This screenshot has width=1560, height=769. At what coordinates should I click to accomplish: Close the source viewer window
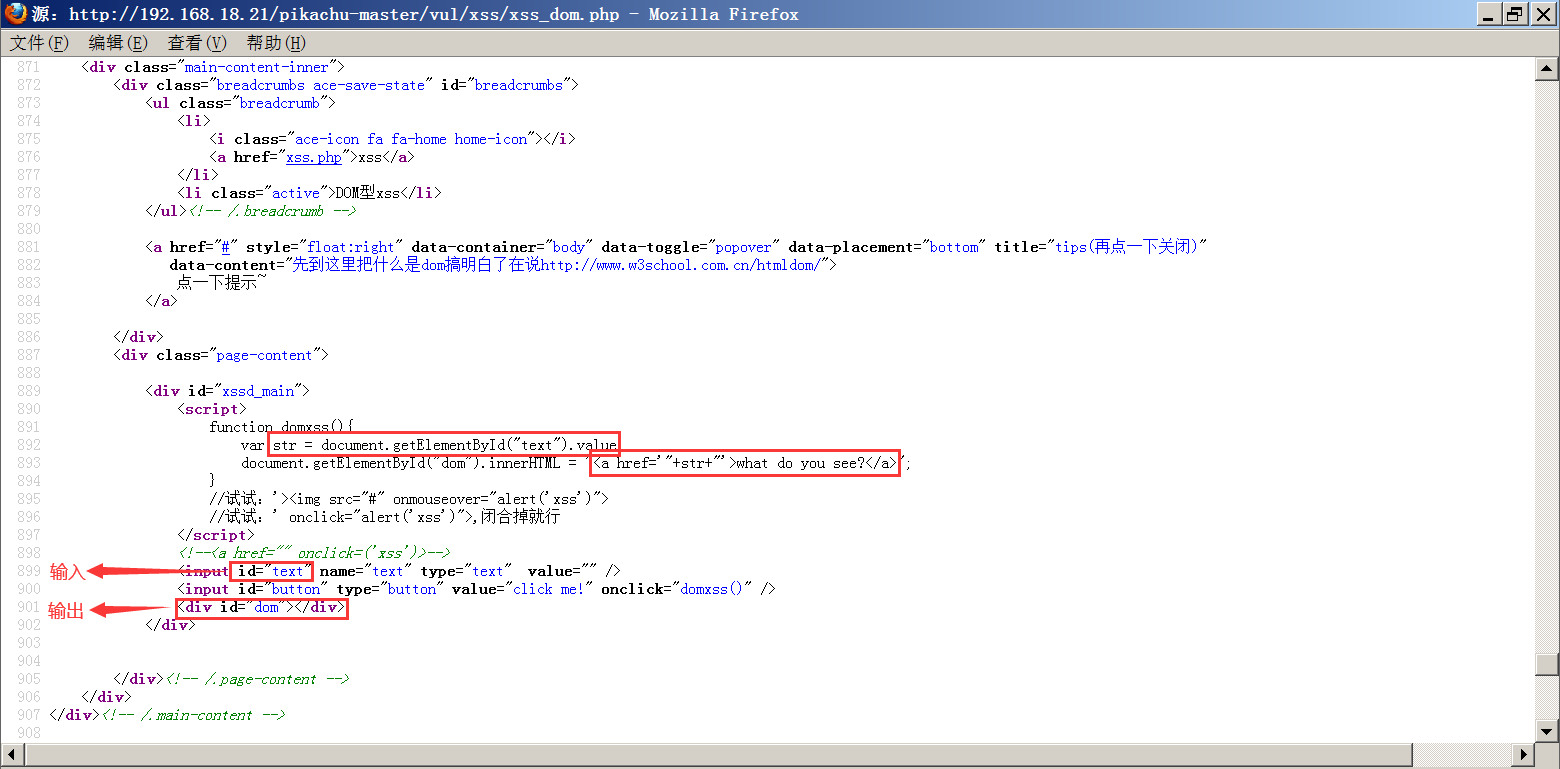tap(1542, 14)
